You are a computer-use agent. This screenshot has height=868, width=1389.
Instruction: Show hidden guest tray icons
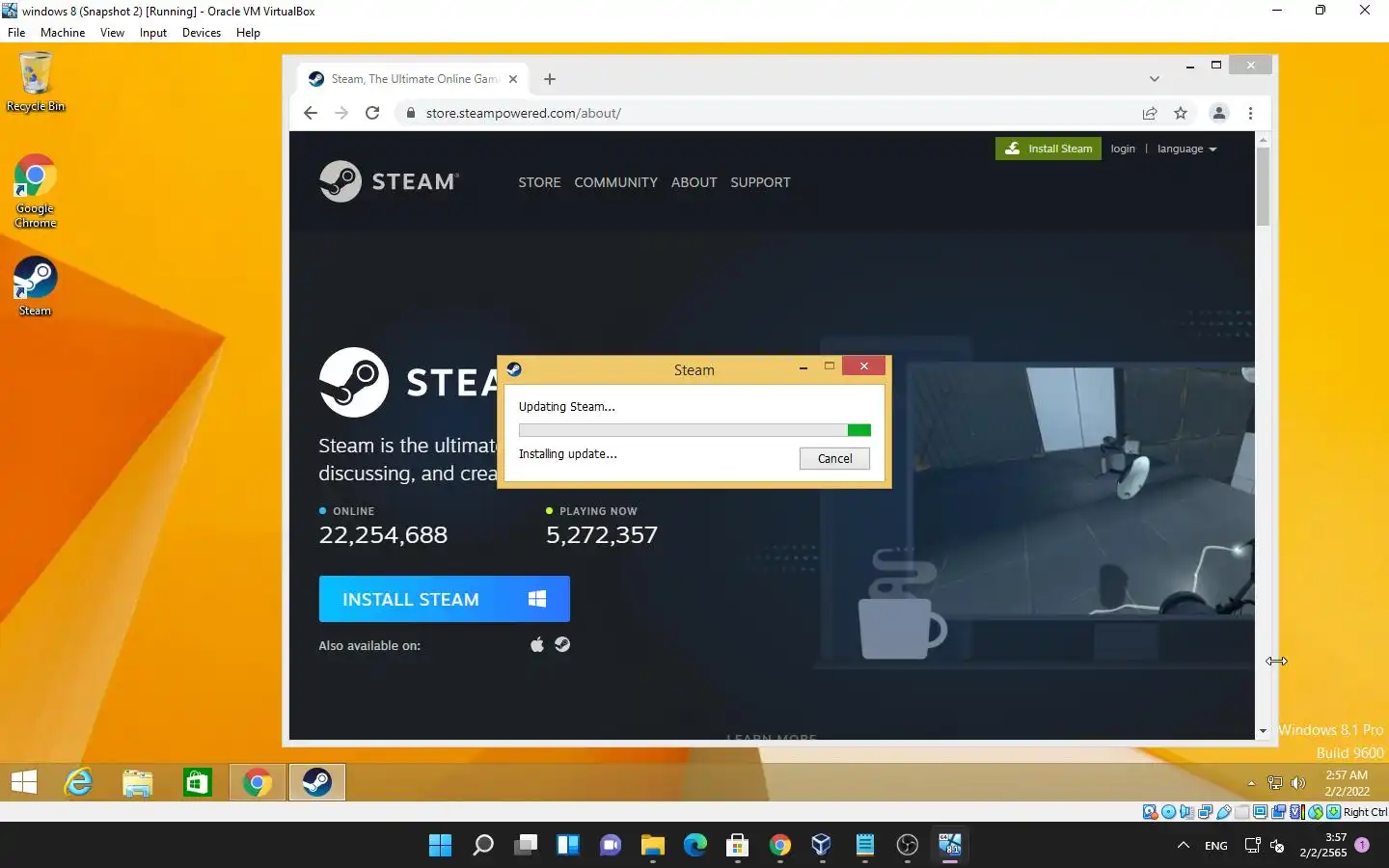tap(1251, 783)
